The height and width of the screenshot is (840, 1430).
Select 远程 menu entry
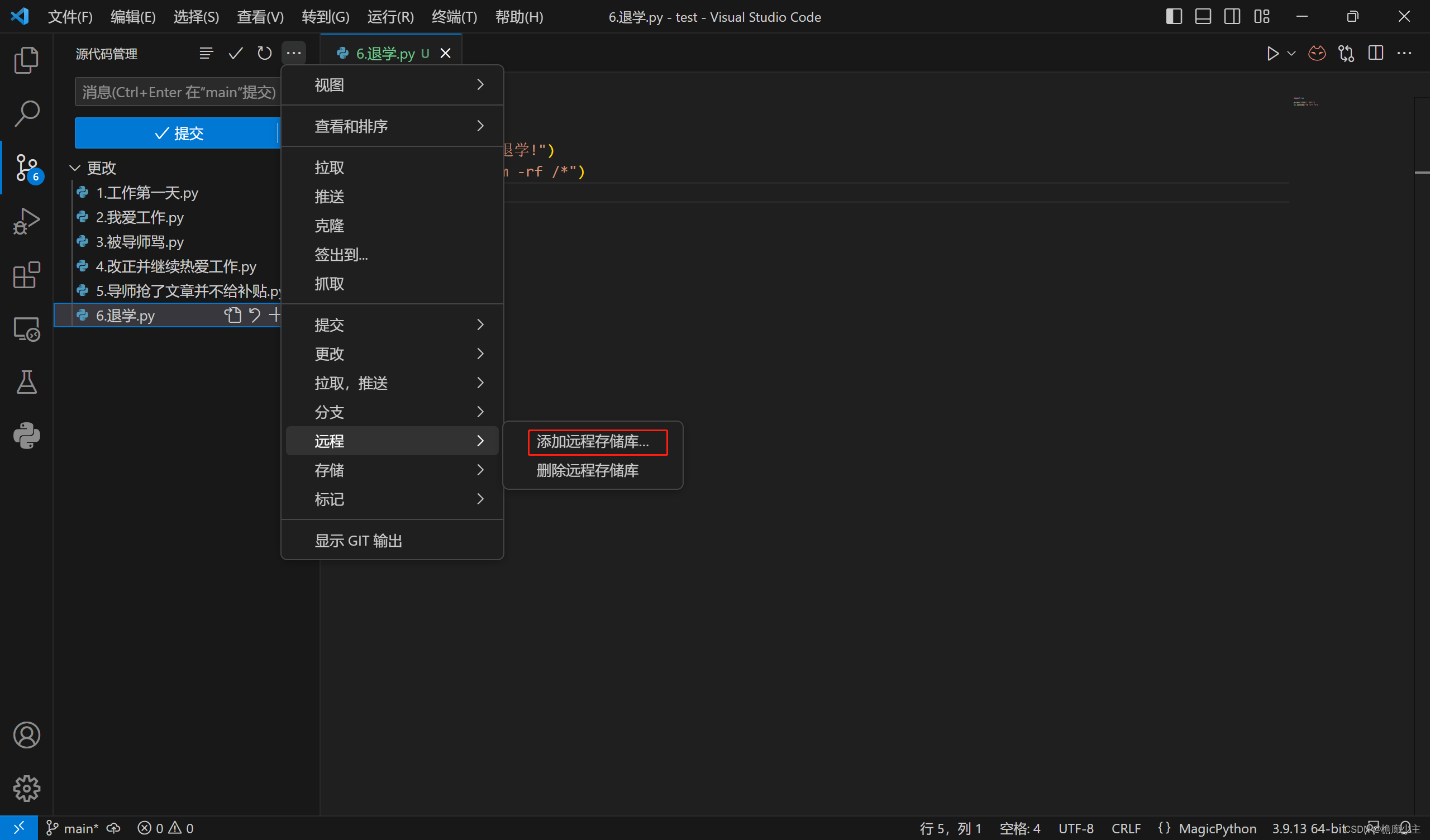[x=392, y=441]
